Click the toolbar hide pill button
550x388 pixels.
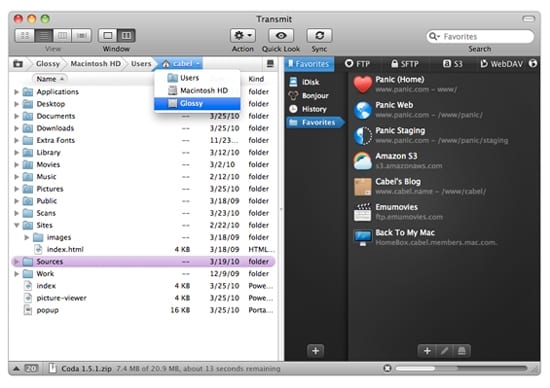(528, 19)
